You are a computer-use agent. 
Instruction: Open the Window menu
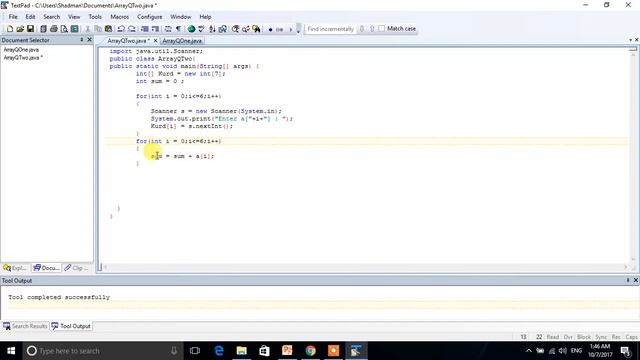click(x=180, y=17)
